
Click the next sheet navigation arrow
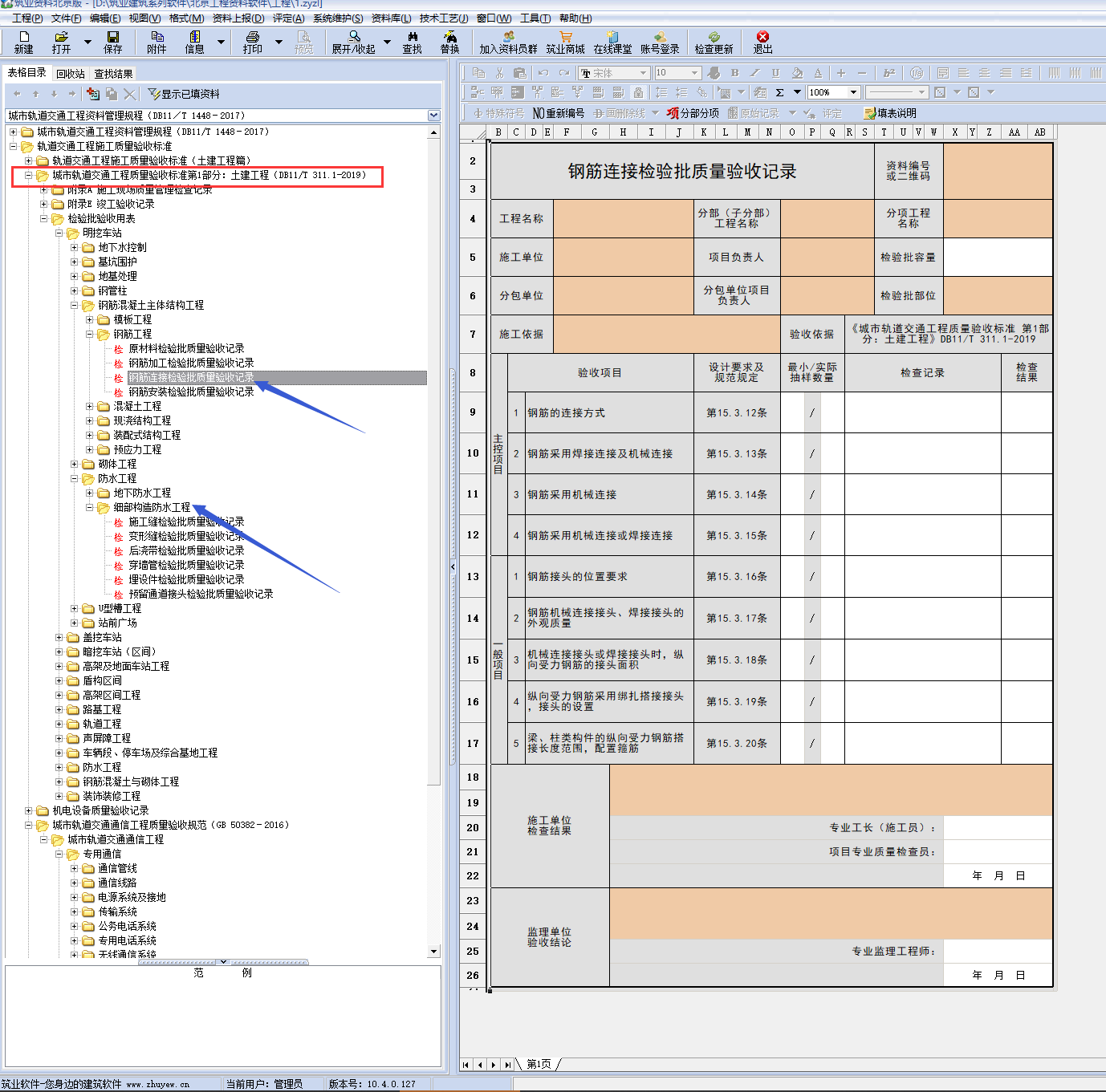click(494, 1065)
